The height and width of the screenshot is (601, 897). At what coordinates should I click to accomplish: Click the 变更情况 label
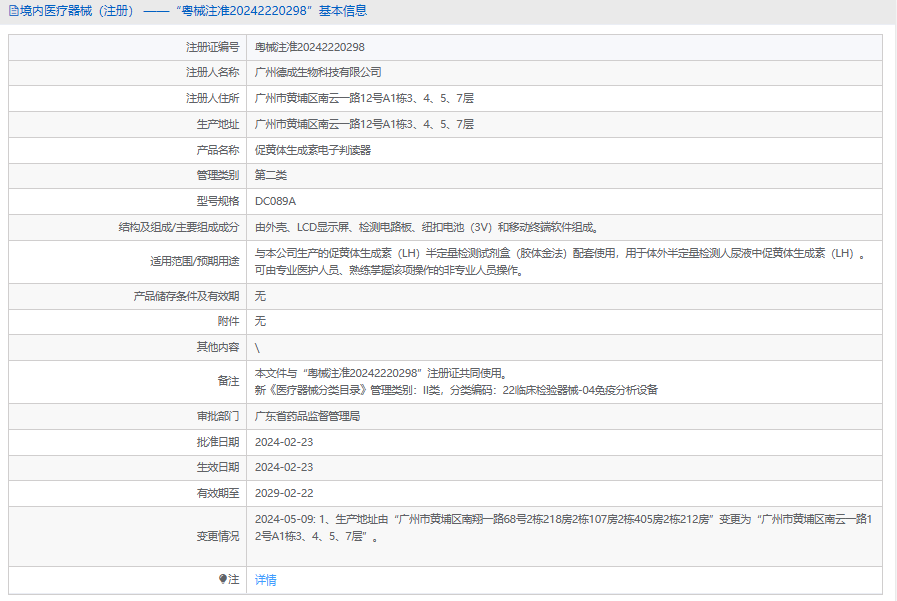coord(218,536)
